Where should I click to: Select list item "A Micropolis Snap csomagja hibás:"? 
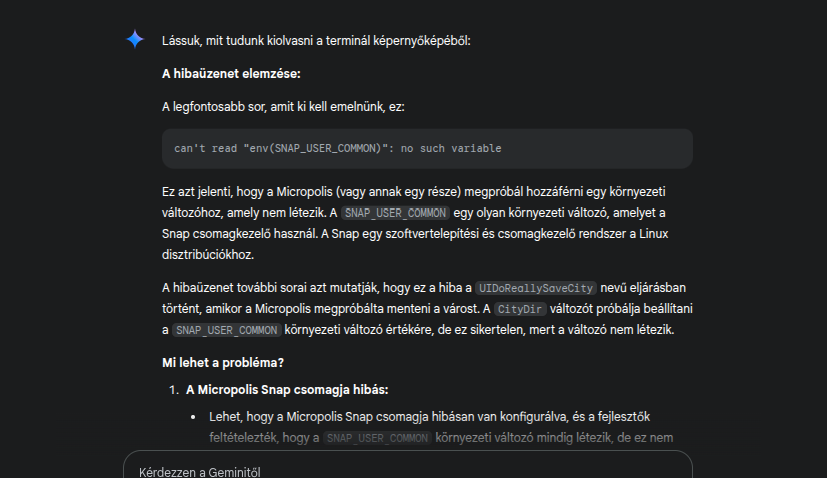[x=287, y=389]
